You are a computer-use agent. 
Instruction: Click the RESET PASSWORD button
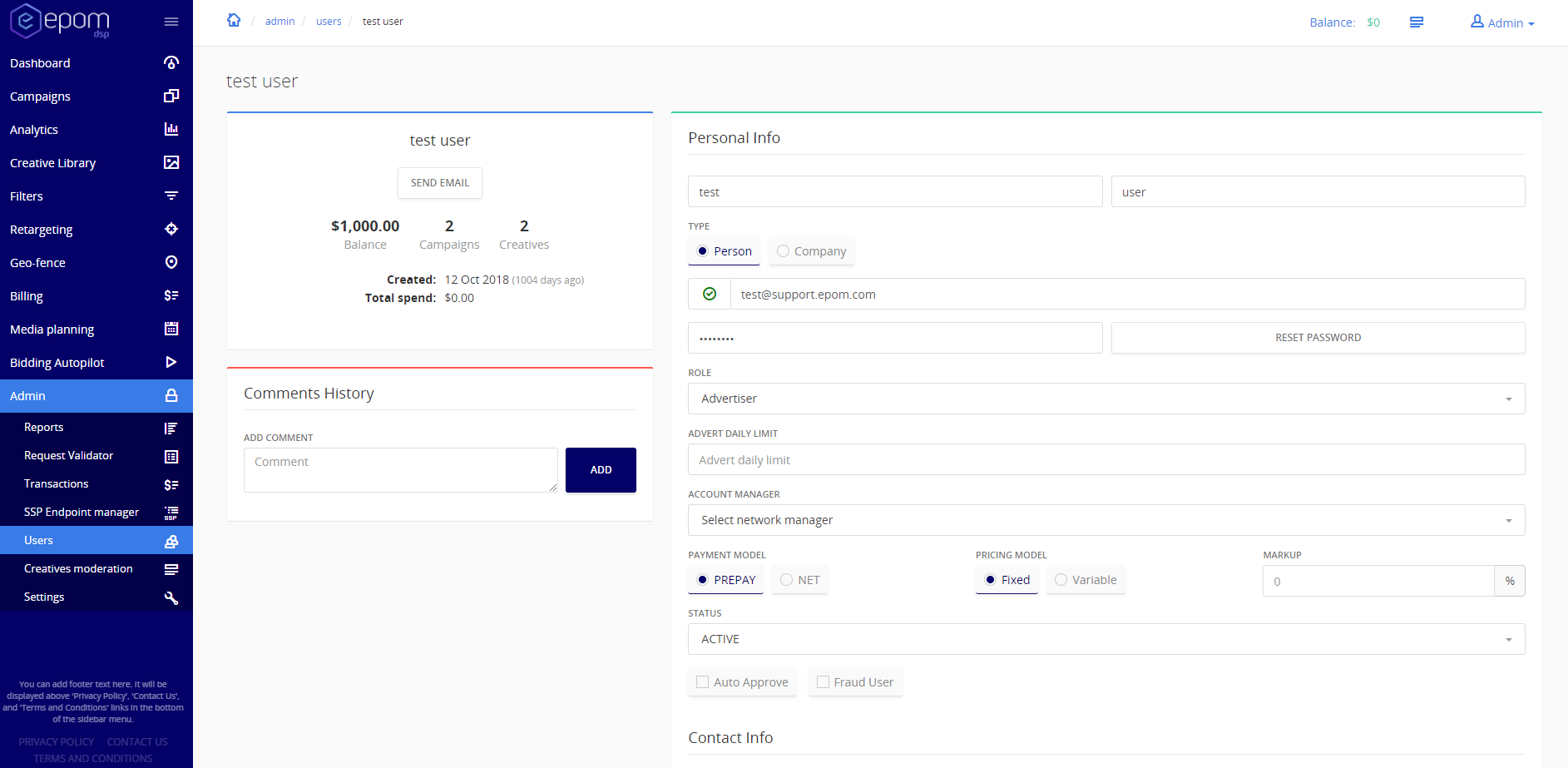[x=1318, y=338]
